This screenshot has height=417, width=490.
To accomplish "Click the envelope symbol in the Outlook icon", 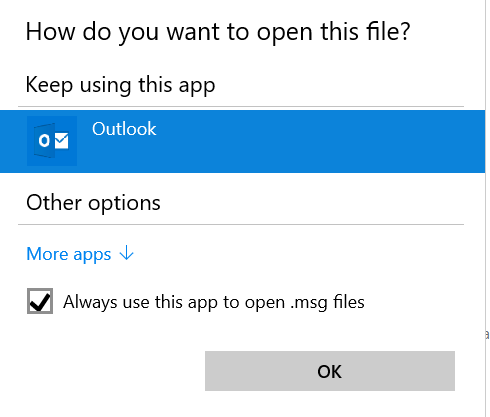I will (x=61, y=141).
